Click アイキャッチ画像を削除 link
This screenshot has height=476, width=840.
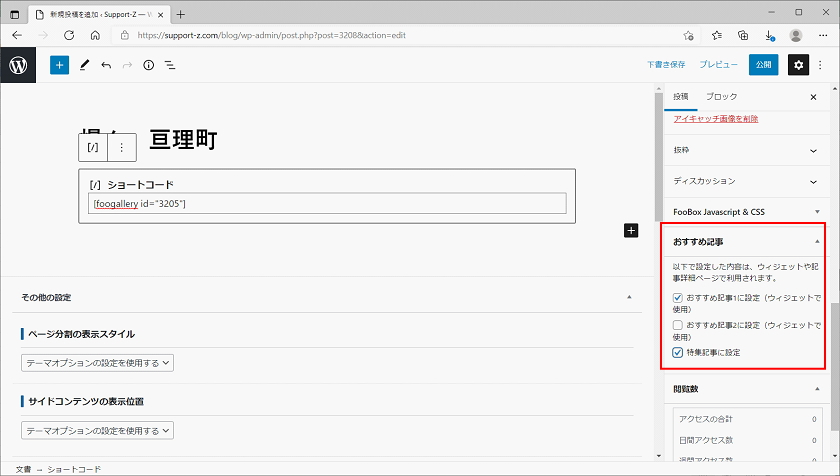(x=716, y=119)
